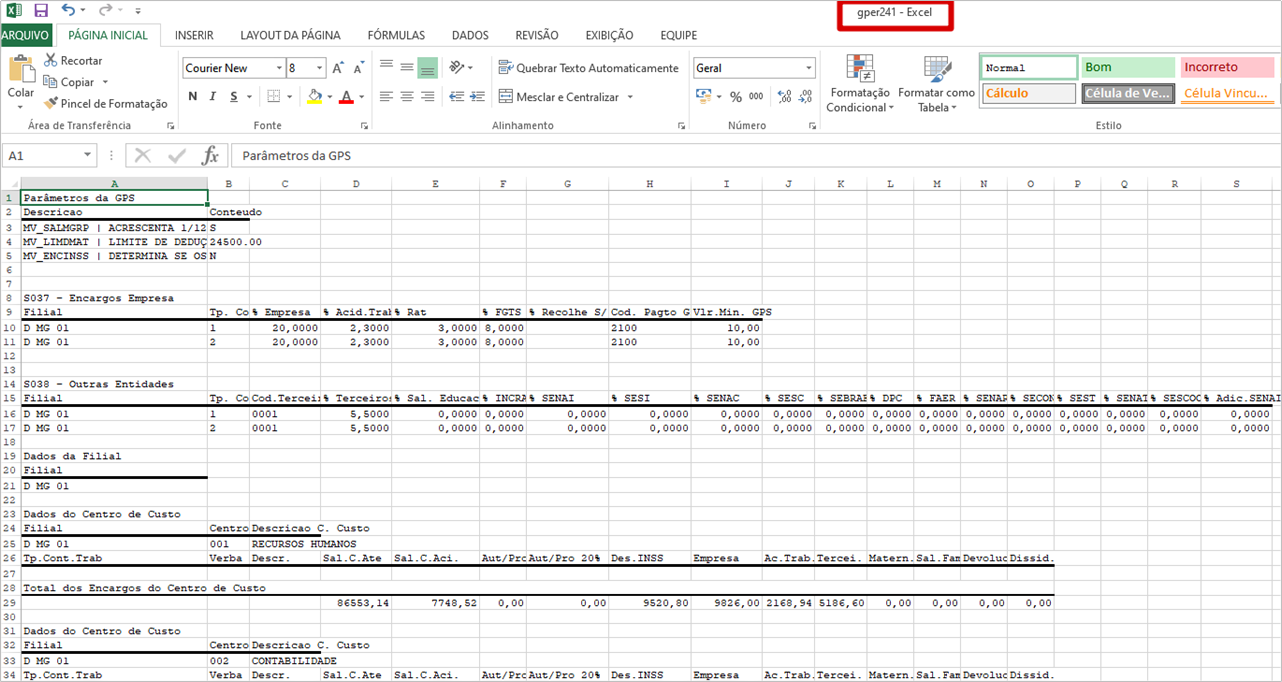Open Customize Quick Access Toolbar dropdown
Image resolution: width=1282 pixels, height=682 pixels.
pos(137,11)
